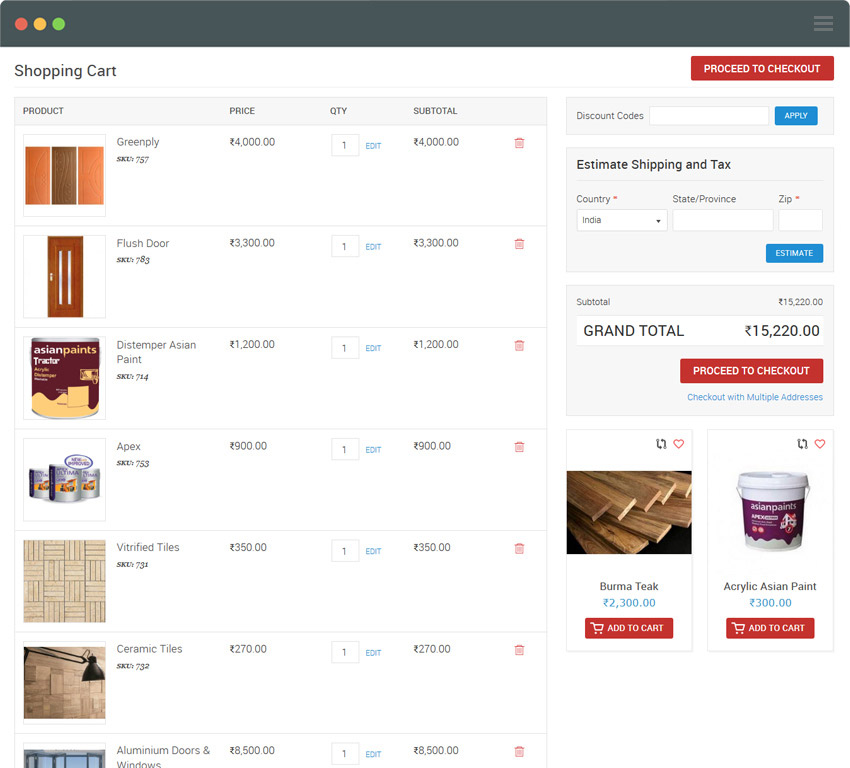Edit Ceramic Tiles quantity

(x=373, y=653)
